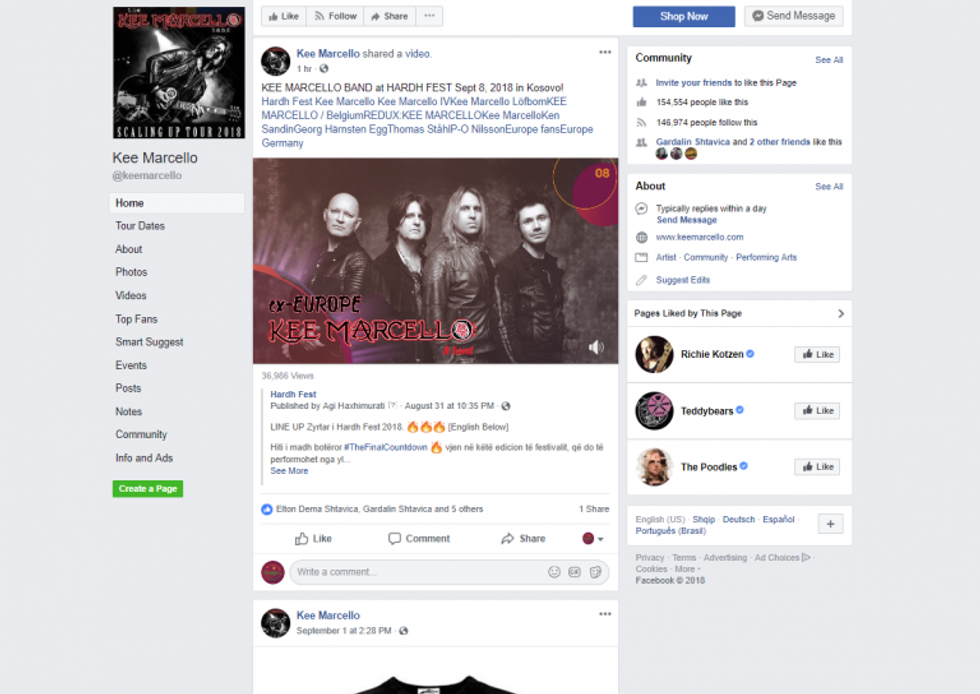The width and height of the screenshot is (980, 694).
Task: Open emoji picker in comment box
Action: click(x=554, y=572)
